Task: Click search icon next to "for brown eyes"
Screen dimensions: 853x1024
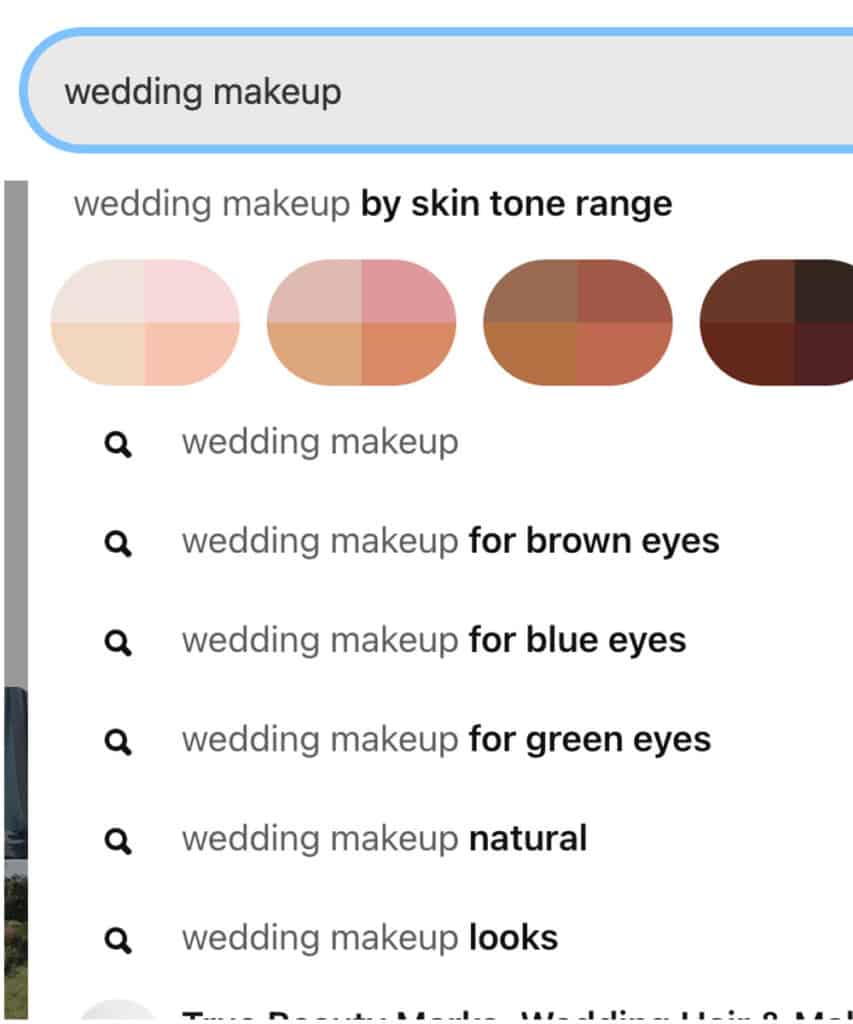Action: pos(118,543)
